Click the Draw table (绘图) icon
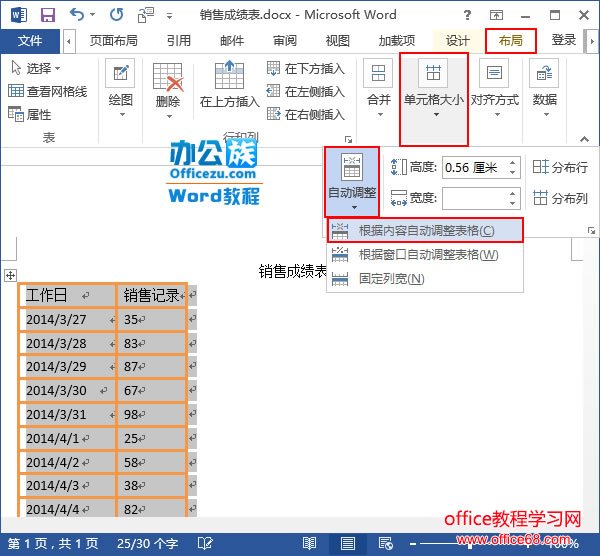600x556 pixels. pyautogui.click(x=121, y=73)
